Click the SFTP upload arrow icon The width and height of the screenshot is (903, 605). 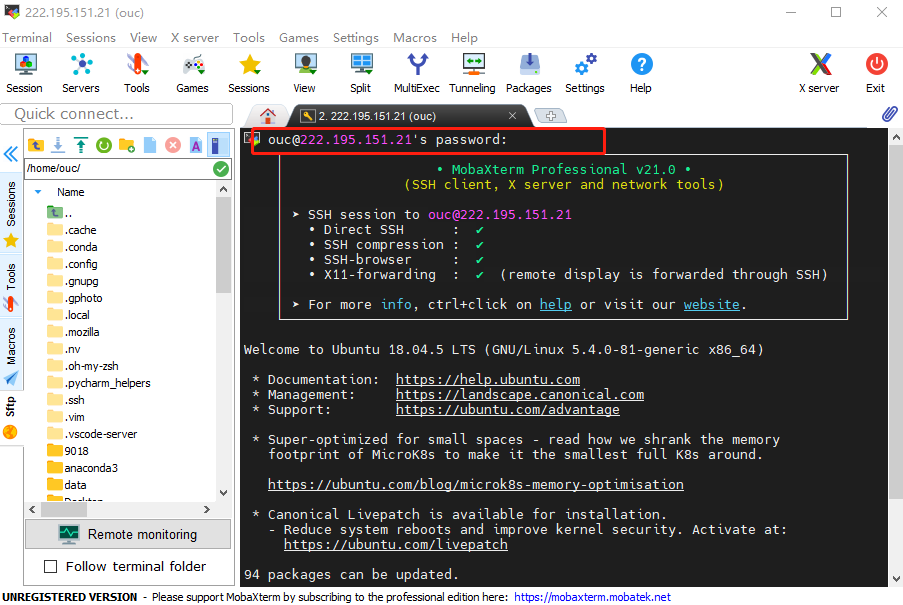tap(81, 145)
